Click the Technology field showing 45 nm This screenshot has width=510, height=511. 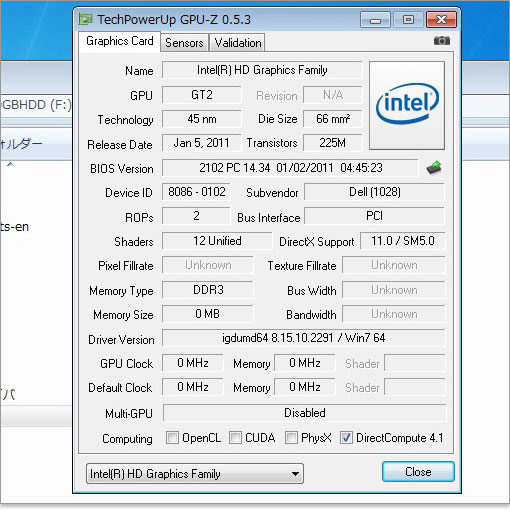coord(202,119)
